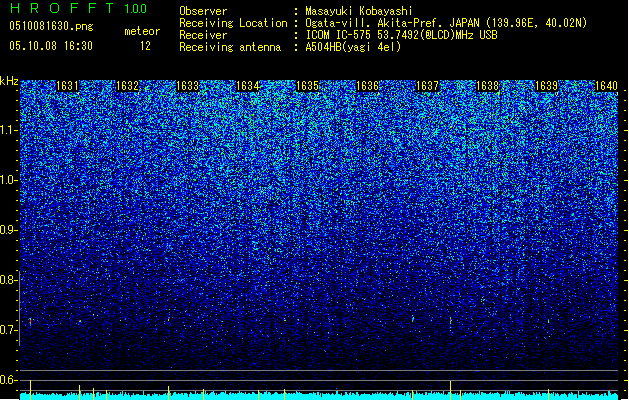Click the 0.9 kHz frequency axis label
Viewport: 629px width, 400px height.
tap(9, 230)
